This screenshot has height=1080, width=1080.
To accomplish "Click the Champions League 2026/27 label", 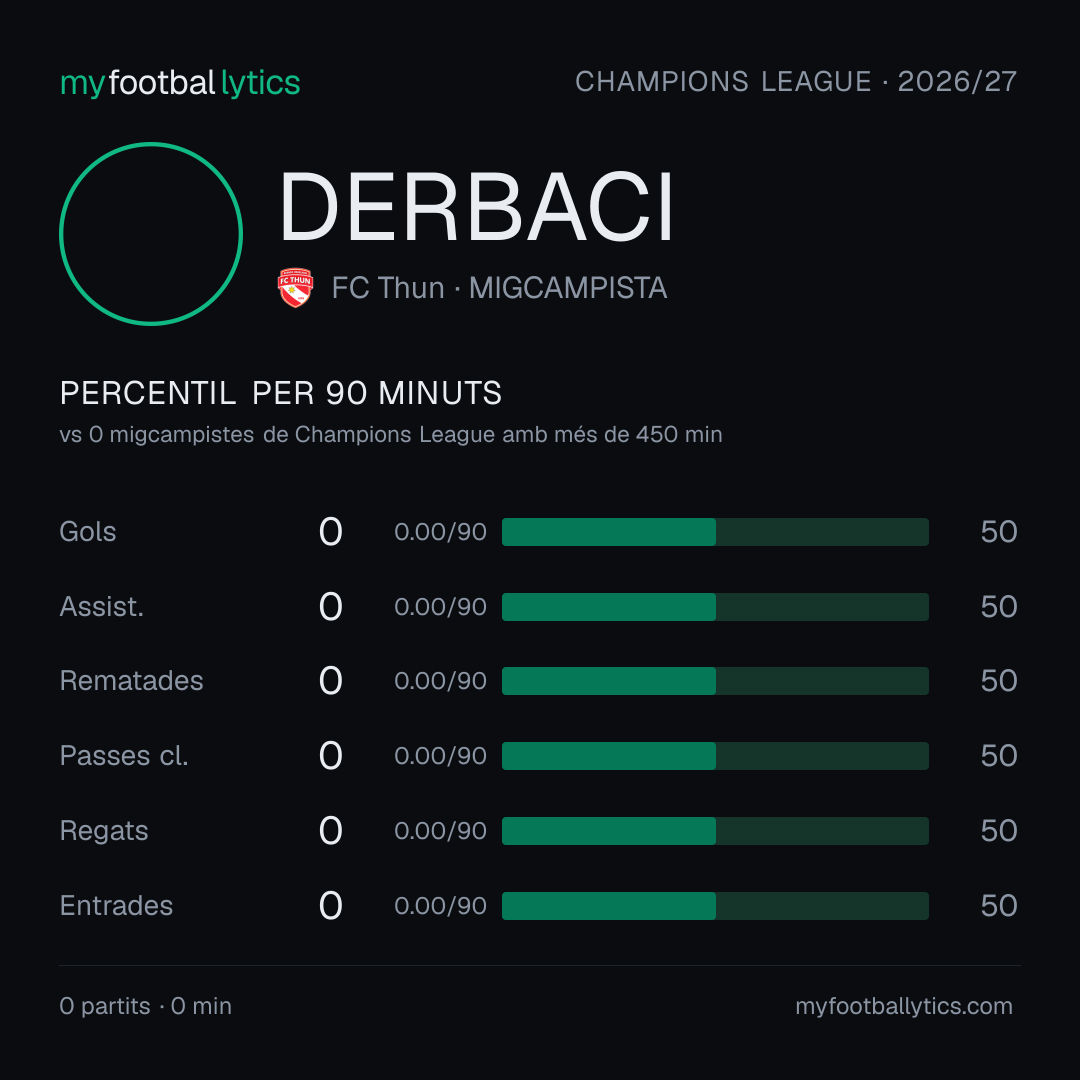I will [796, 81].
